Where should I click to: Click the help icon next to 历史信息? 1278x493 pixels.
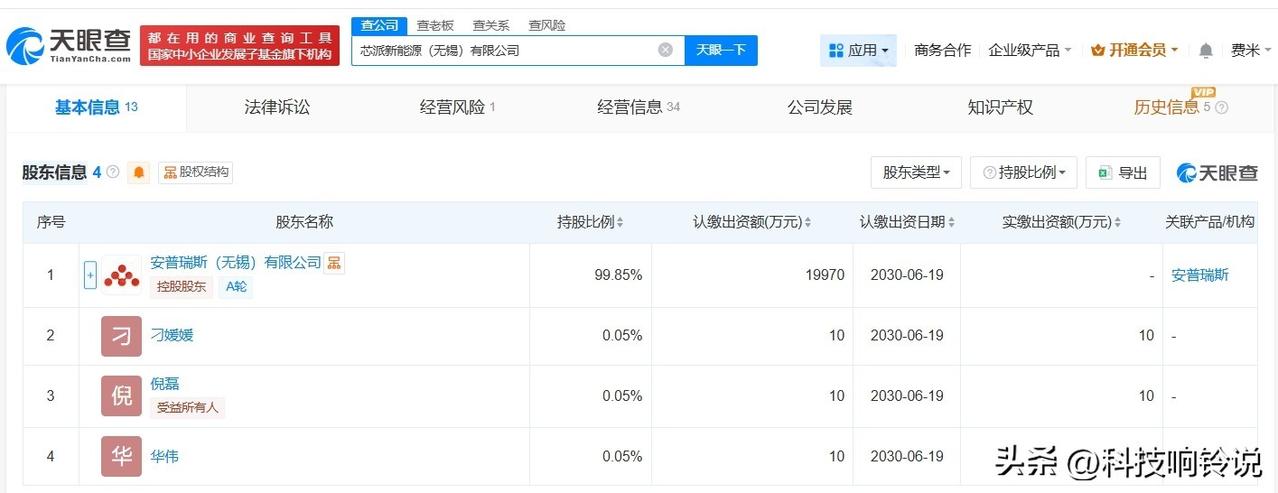point(1221,108)
